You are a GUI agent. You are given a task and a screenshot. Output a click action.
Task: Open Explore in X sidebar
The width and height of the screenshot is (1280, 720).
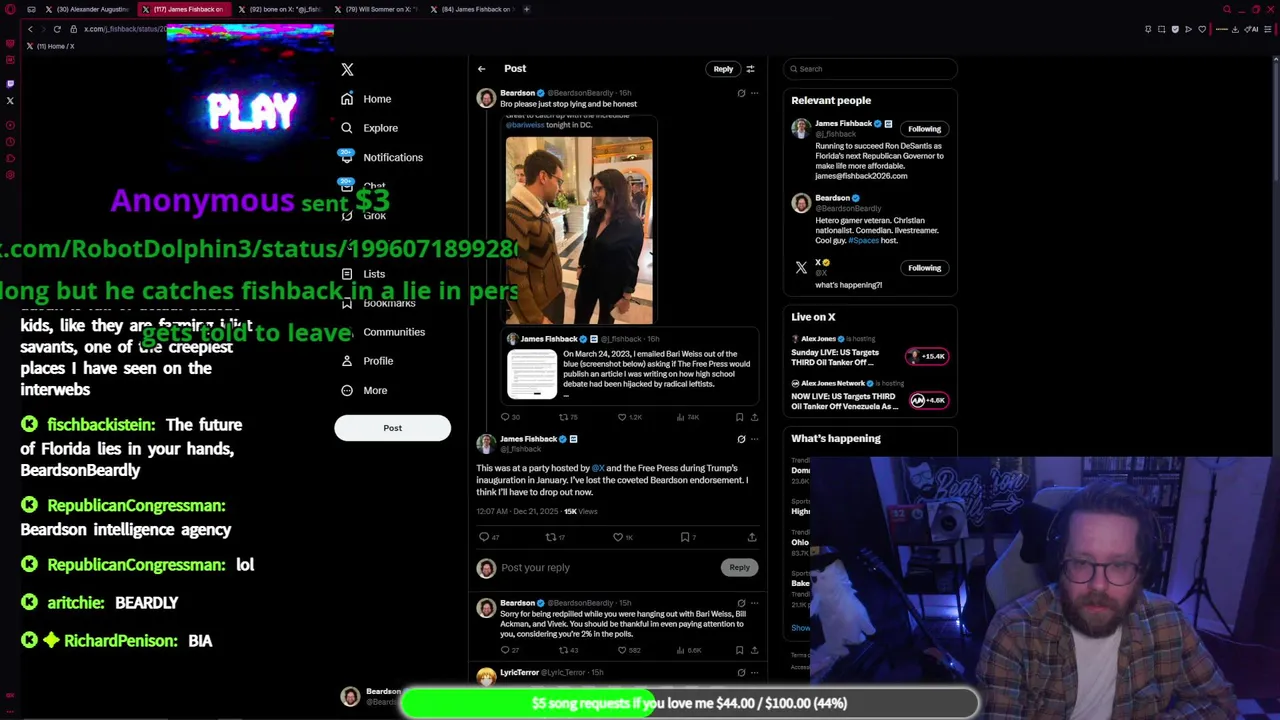(x=369, y=128)
